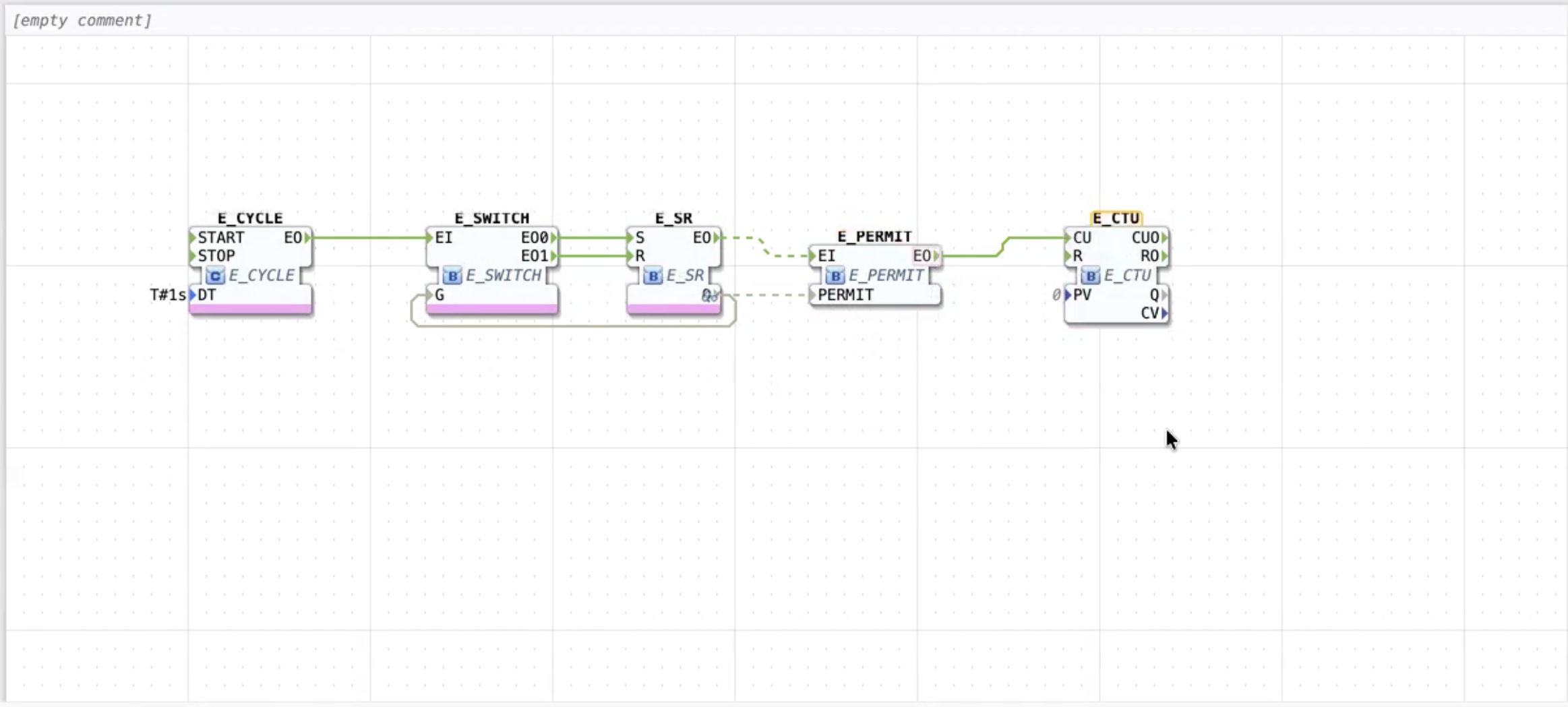Screen dimensions: 1568x707
Task: Select the E_CYCLE block instance name
Action: (250, 218)
